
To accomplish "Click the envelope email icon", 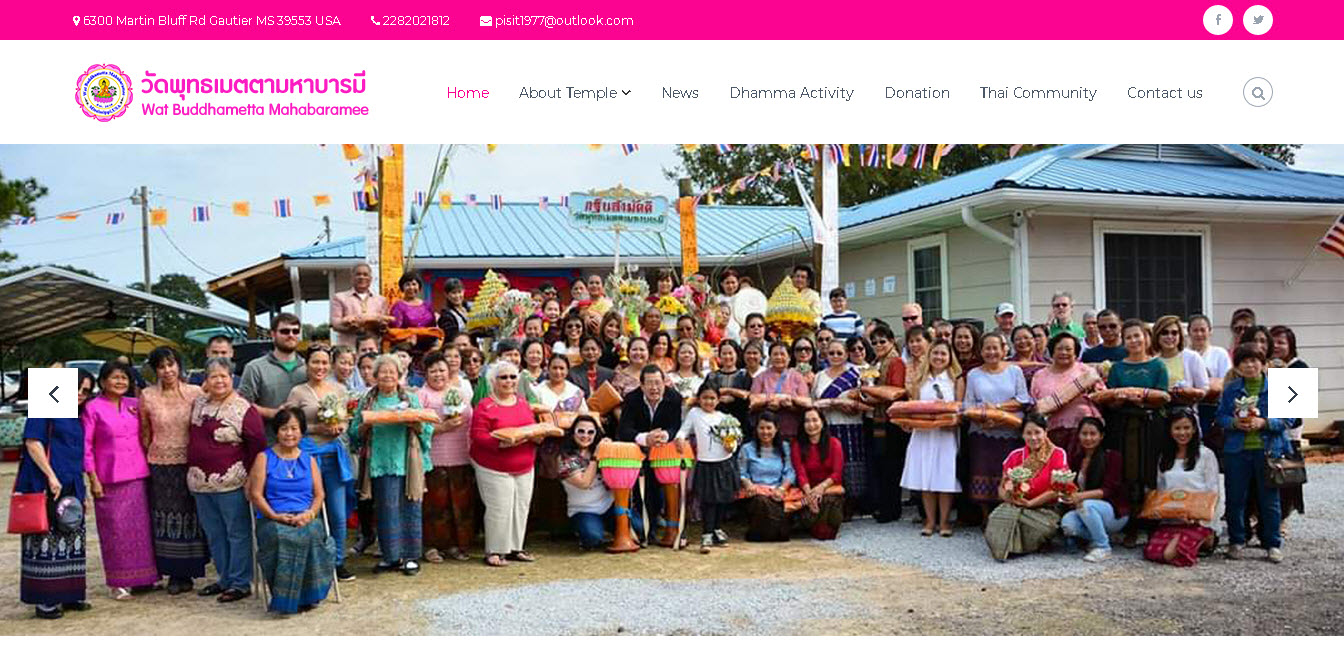I will coord(486,21).
